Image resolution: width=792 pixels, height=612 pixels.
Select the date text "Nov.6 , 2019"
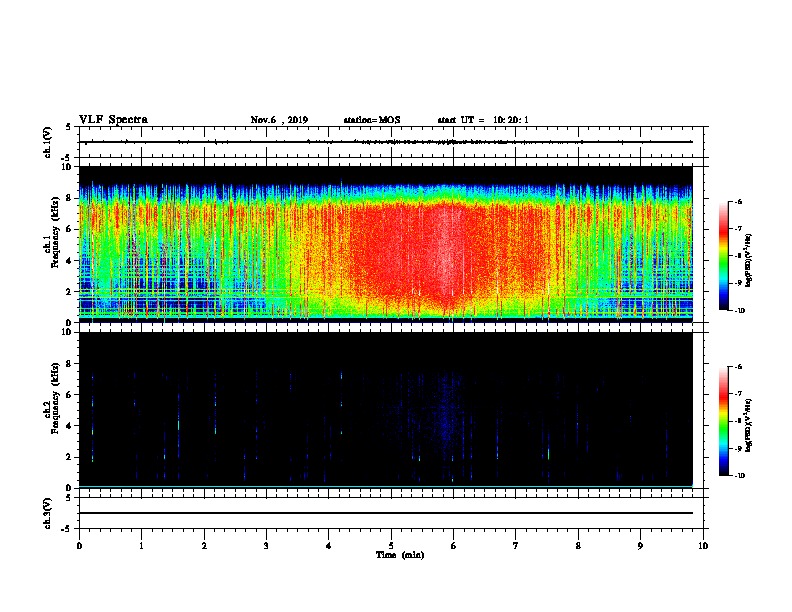[279, 120]
